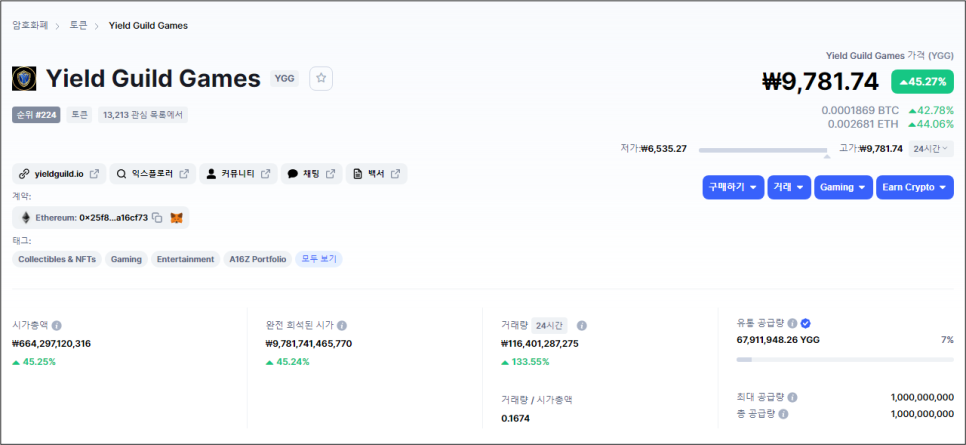Open the yieldguild.io website link
Screen dimensions: 966x445
[59, 174]
